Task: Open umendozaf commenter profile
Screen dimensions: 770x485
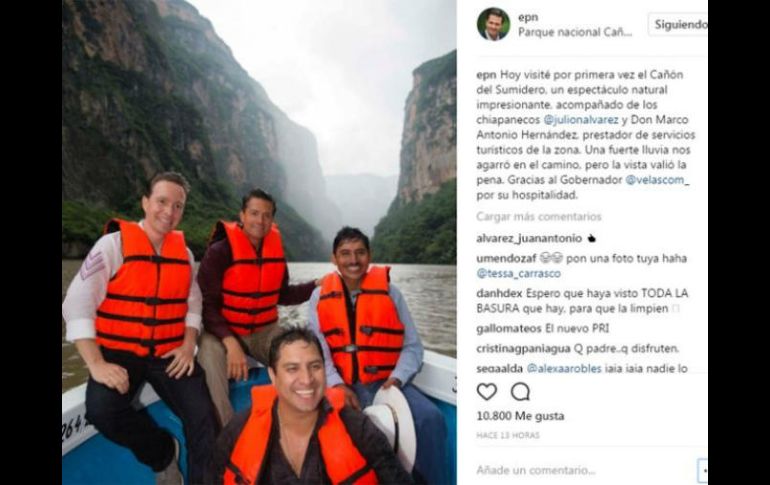Action: click(506, 258)
